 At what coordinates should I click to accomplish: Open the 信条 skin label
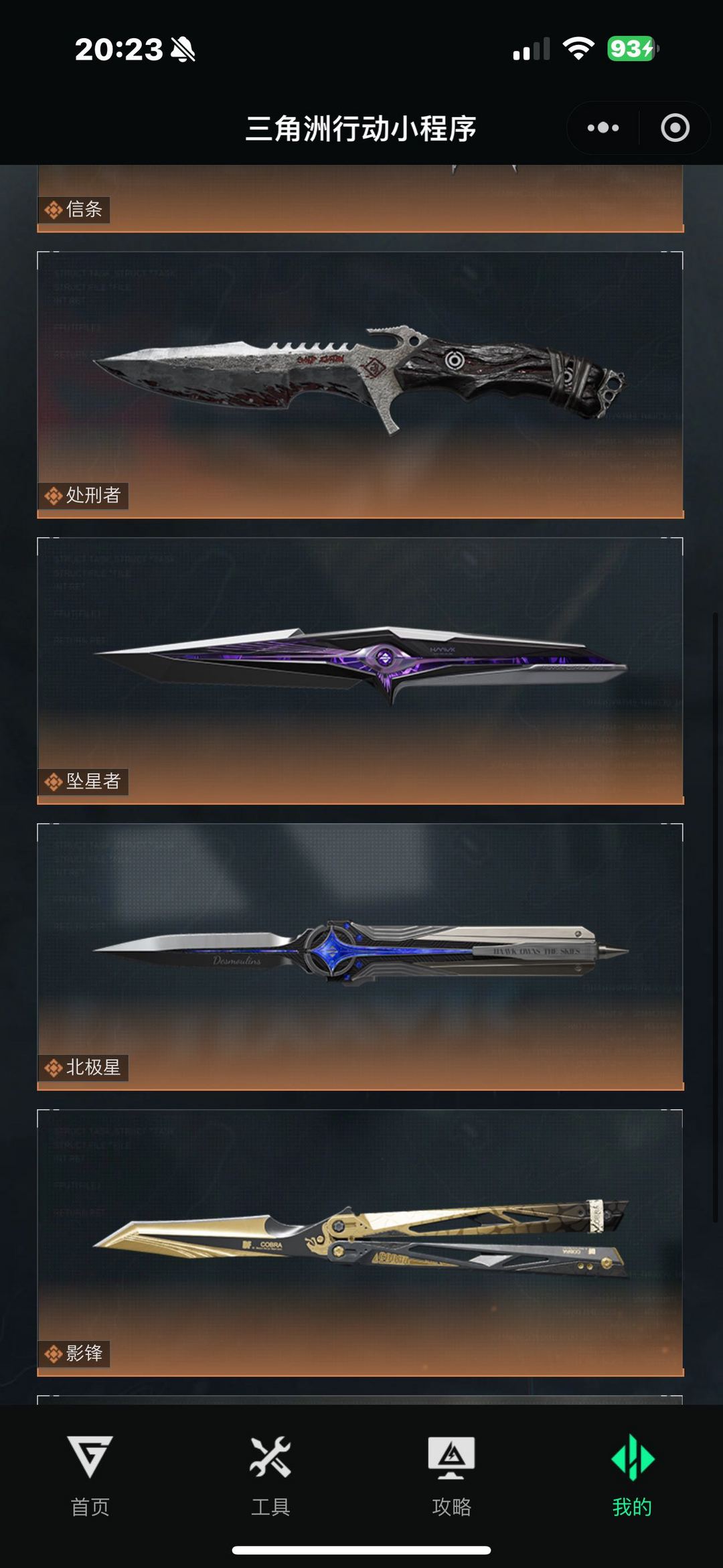point(84,209)
